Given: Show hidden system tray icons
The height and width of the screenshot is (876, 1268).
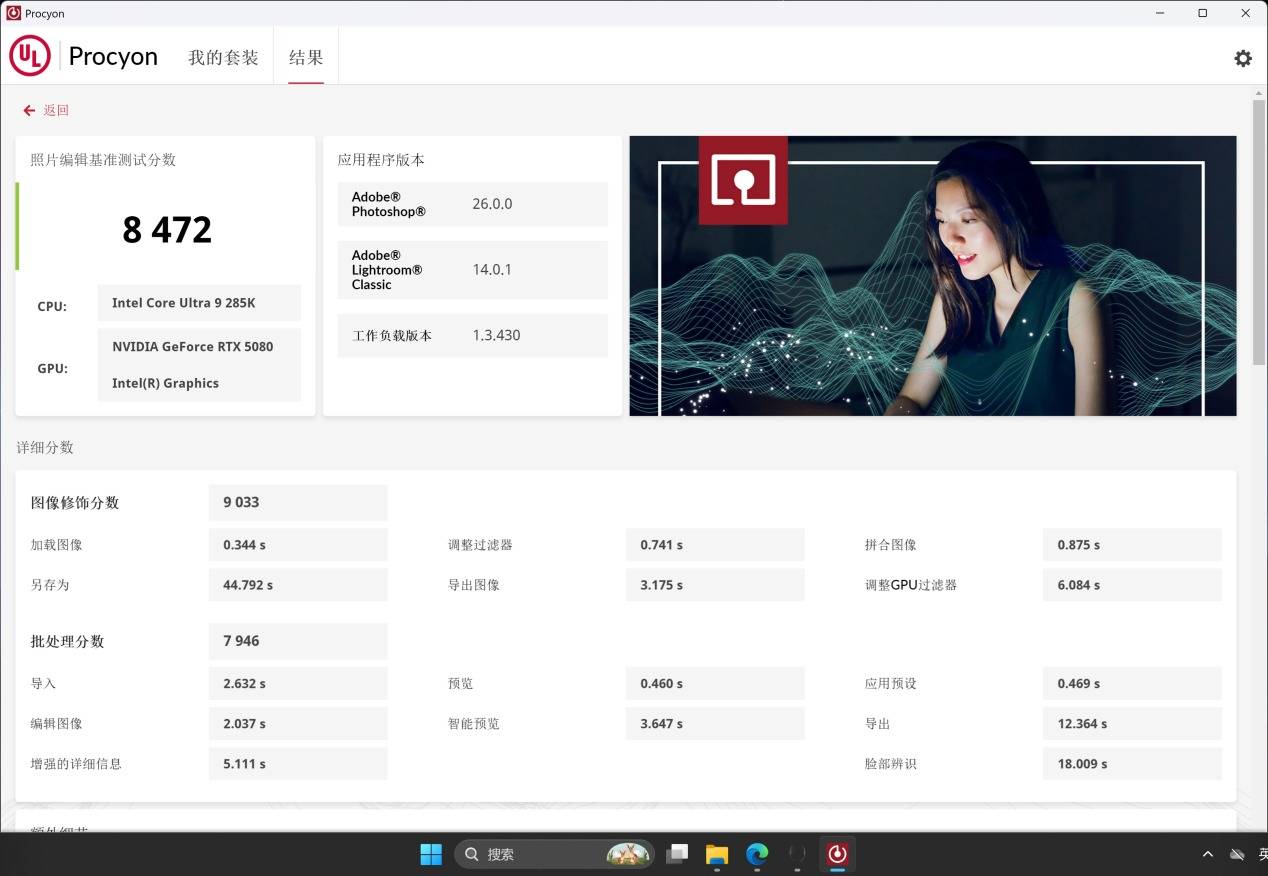Looking at the screenshot, I should click(x=1208, y=854).
